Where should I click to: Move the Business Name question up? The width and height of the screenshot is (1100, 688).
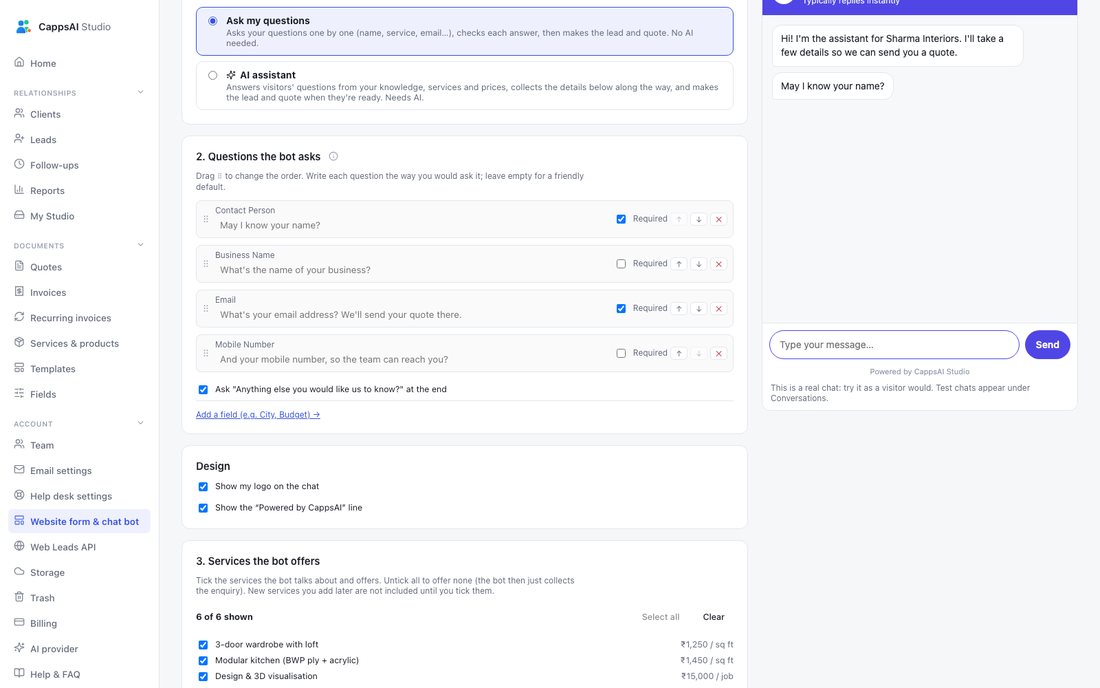click(x=679, y=264)
